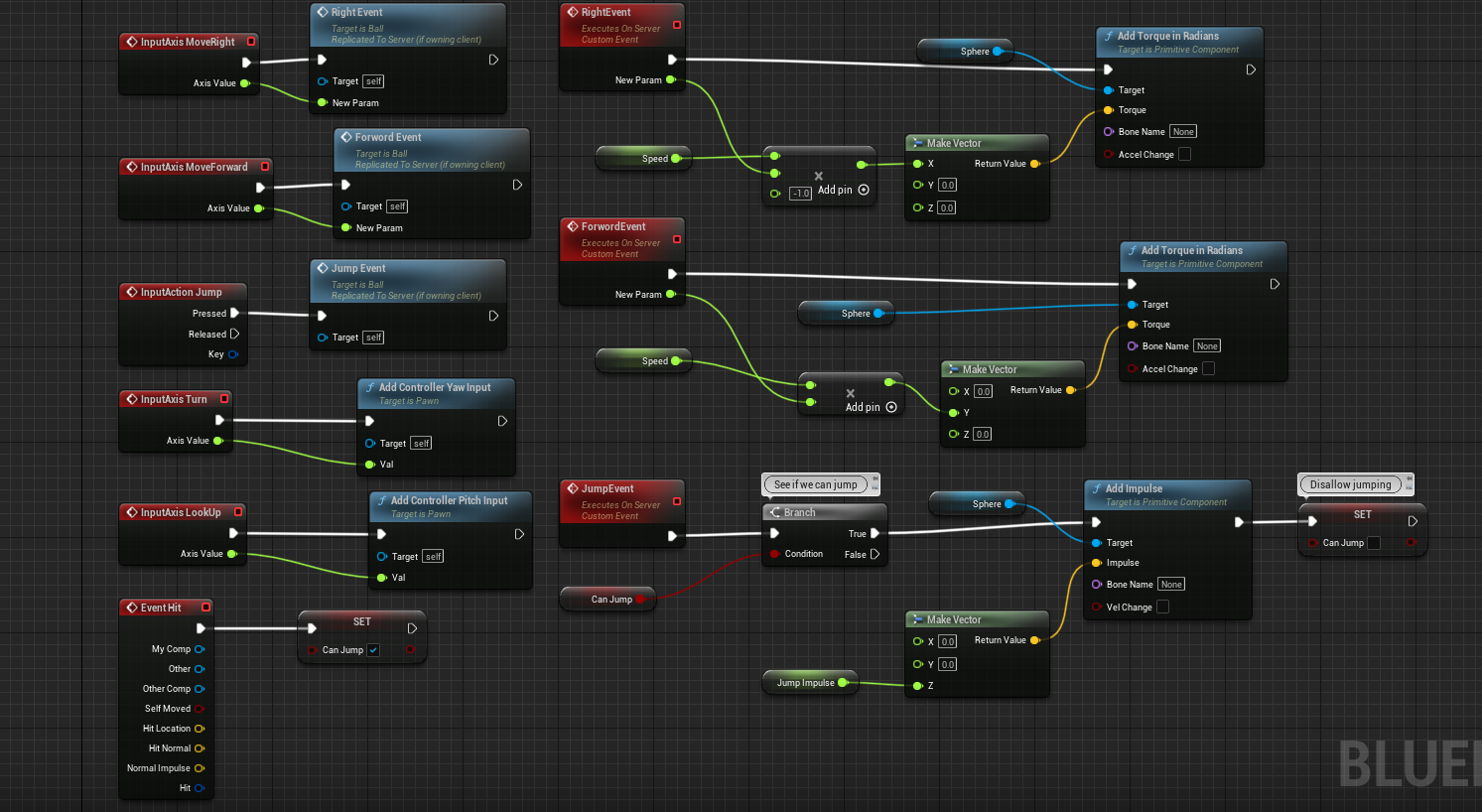The width and height of the screenshot is (1482, 812).
Task: Click the Add pin plus on the lower multiply node
Action: pos(891,407)
